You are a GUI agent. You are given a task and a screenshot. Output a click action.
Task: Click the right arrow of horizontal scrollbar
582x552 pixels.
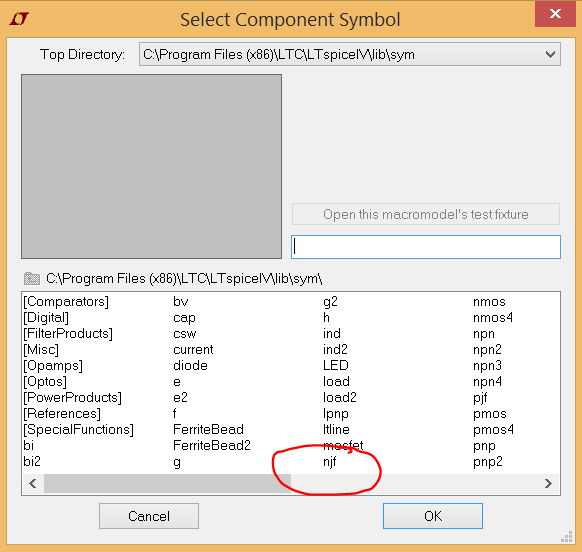pos(548,483)
